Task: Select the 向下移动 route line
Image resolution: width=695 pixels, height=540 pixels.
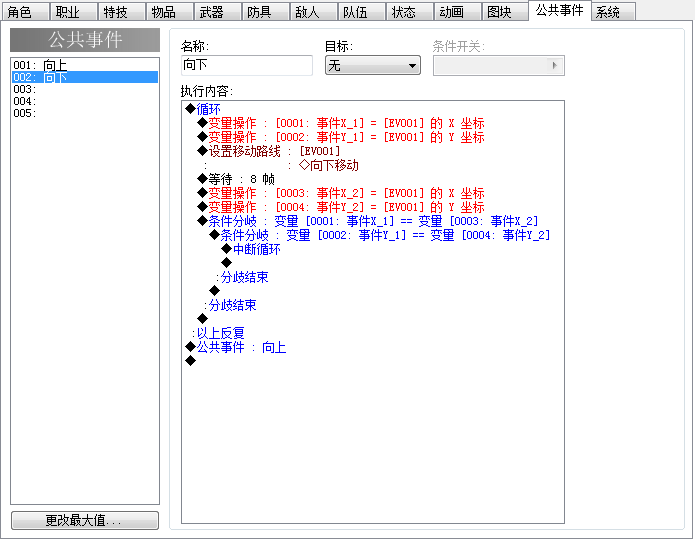Action: (373, 165)
